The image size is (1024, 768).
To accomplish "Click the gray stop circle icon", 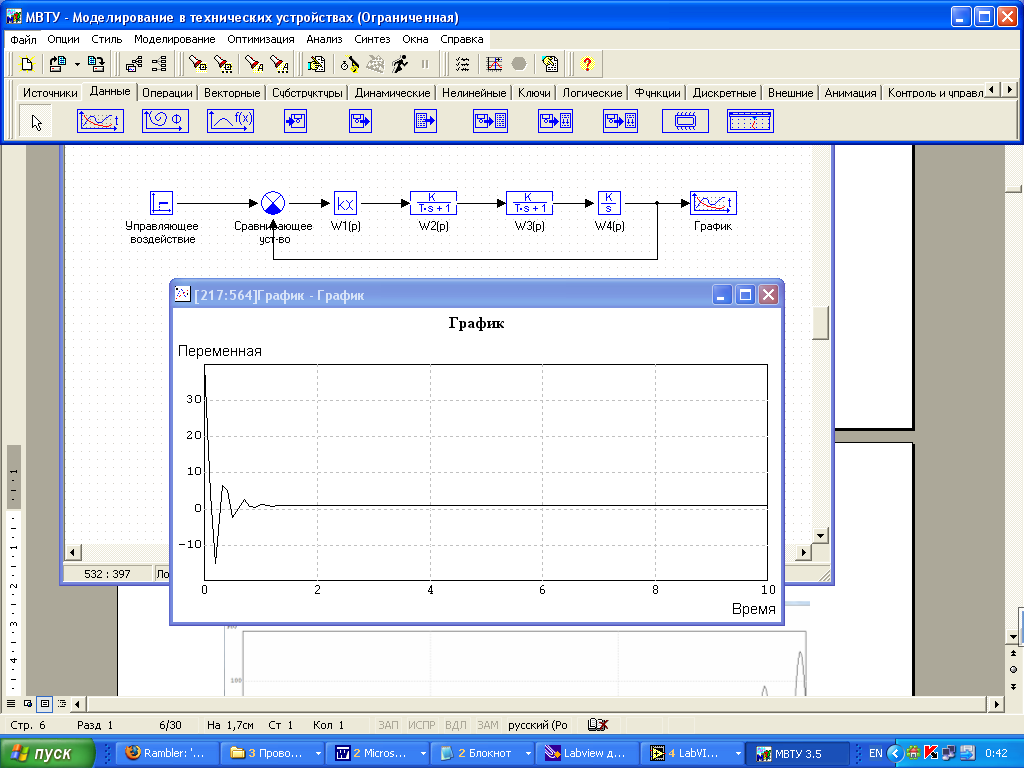I will (x=519, y=64).
